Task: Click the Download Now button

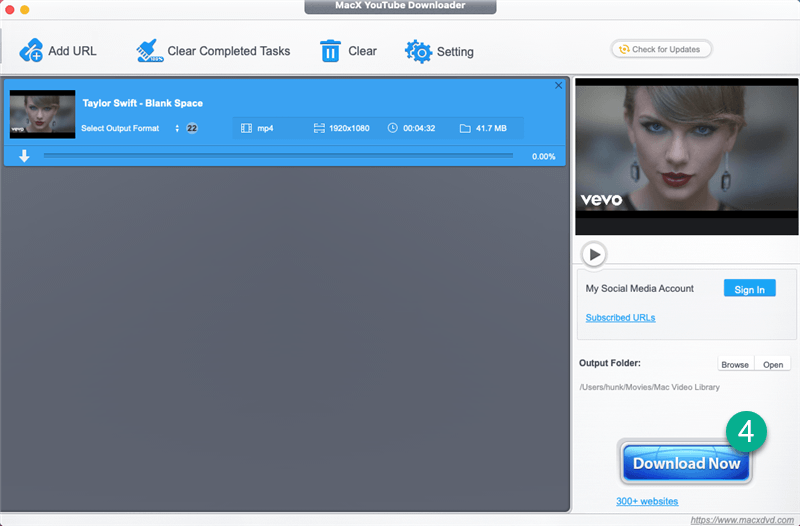Action: (686, 463)
